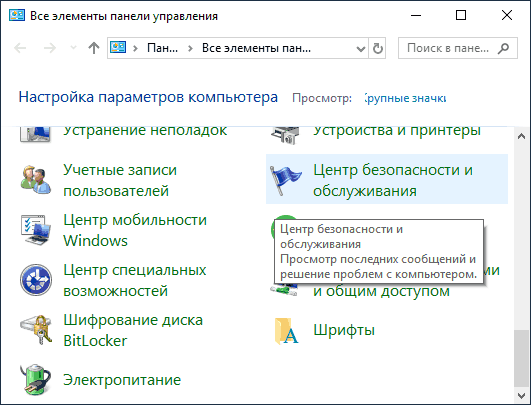Open 'Учетные записи пользователей' link

click(120, 180)
